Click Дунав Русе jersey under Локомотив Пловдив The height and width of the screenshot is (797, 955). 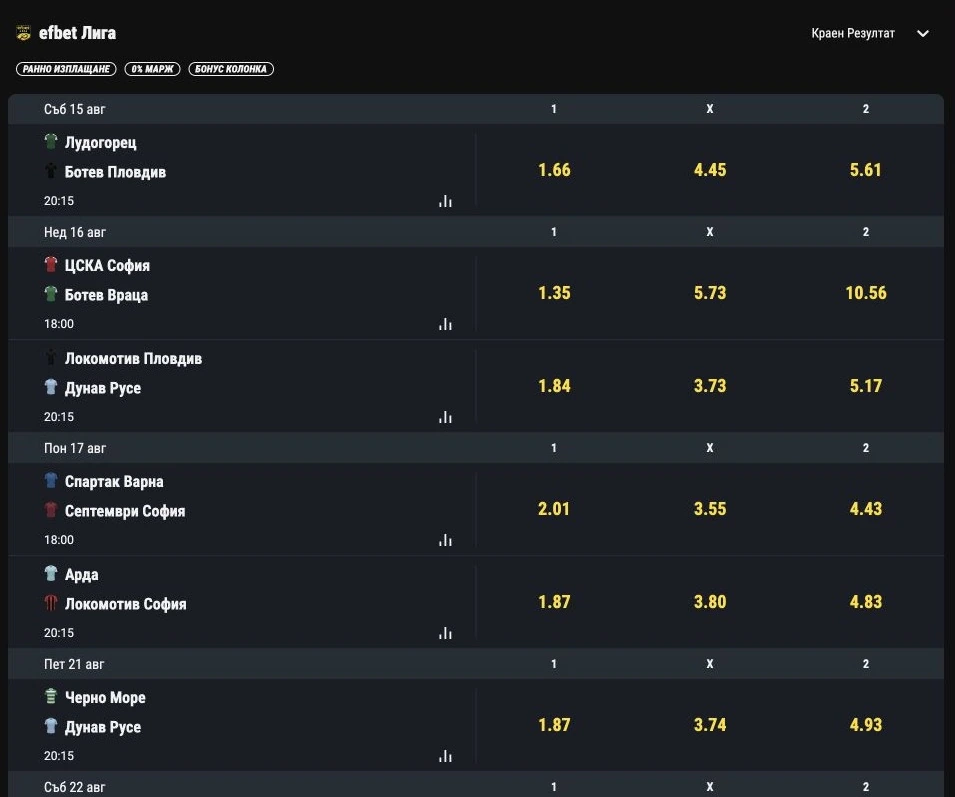click(51, 387)
